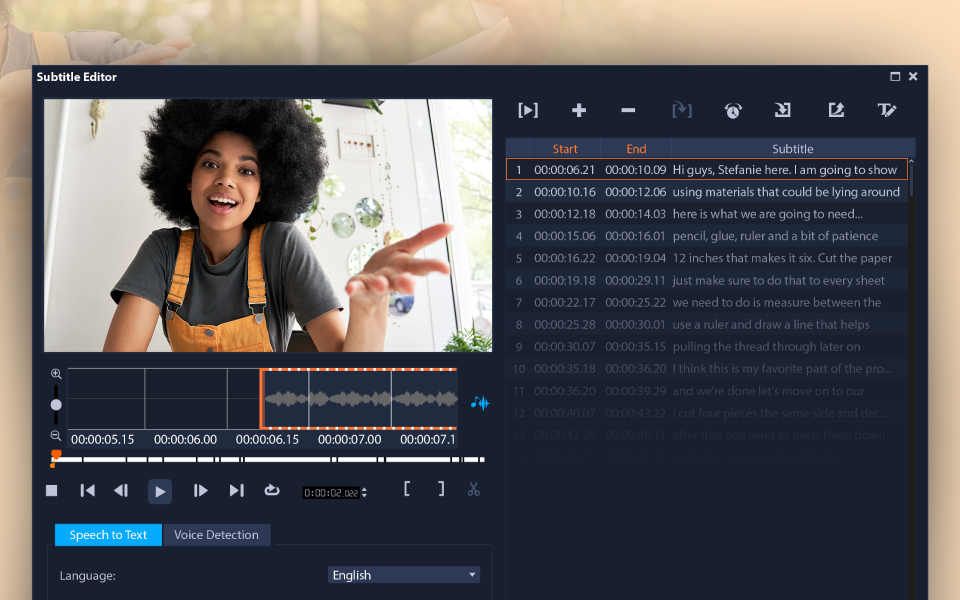
Task: Click the timecode stepper up arrow
Action: click(363, 487)
